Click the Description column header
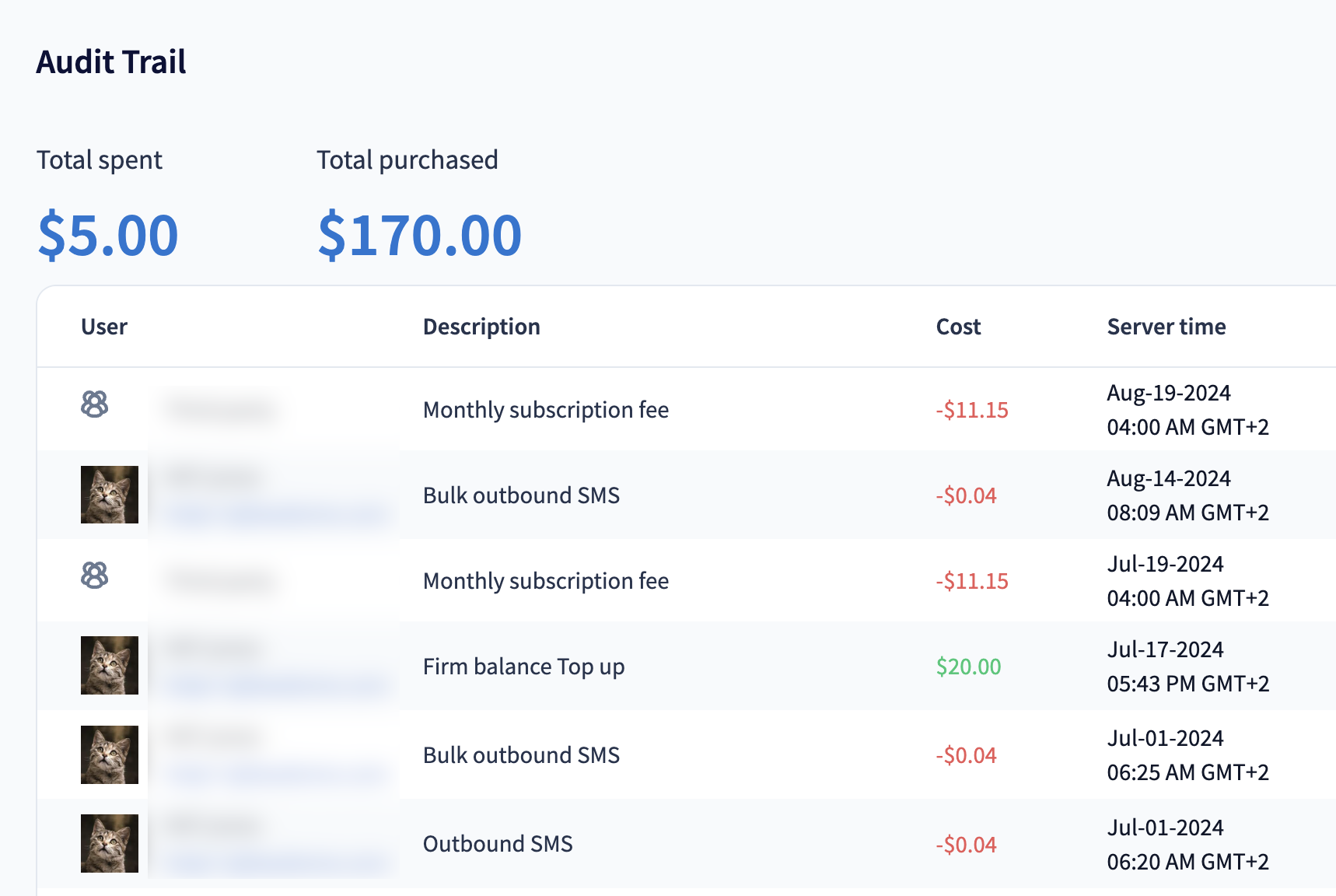 (x=481, y=327)
